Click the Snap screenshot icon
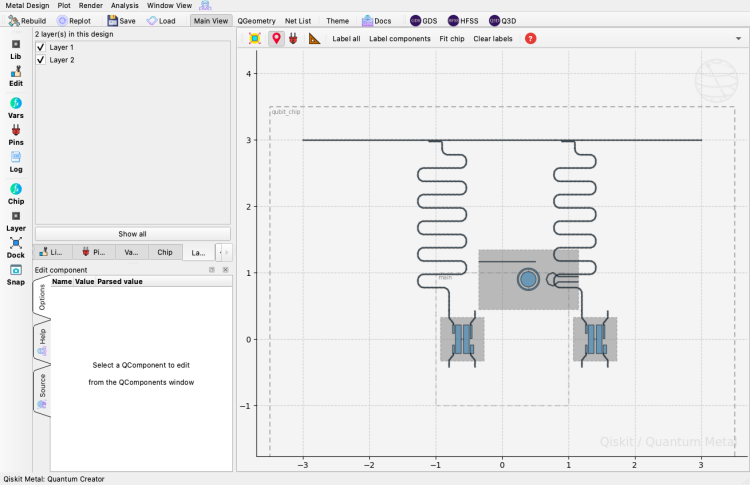This screenshot has height=485, width=750. 16,275
